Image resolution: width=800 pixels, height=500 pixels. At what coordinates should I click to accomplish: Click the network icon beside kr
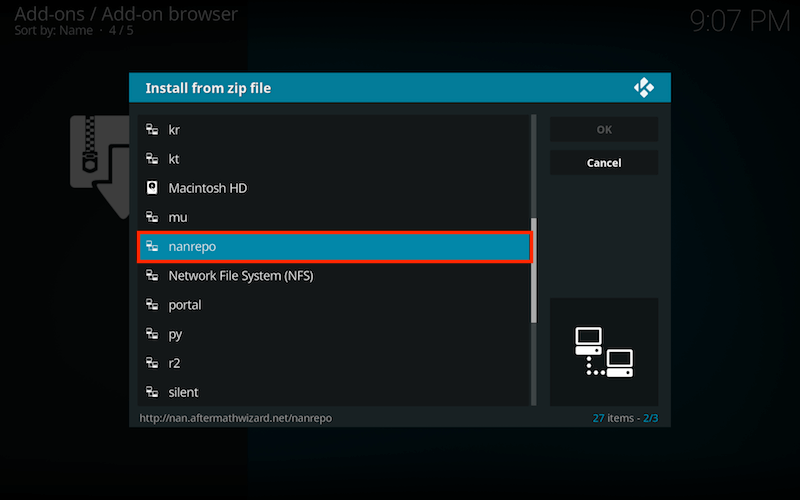coord(152,130)
